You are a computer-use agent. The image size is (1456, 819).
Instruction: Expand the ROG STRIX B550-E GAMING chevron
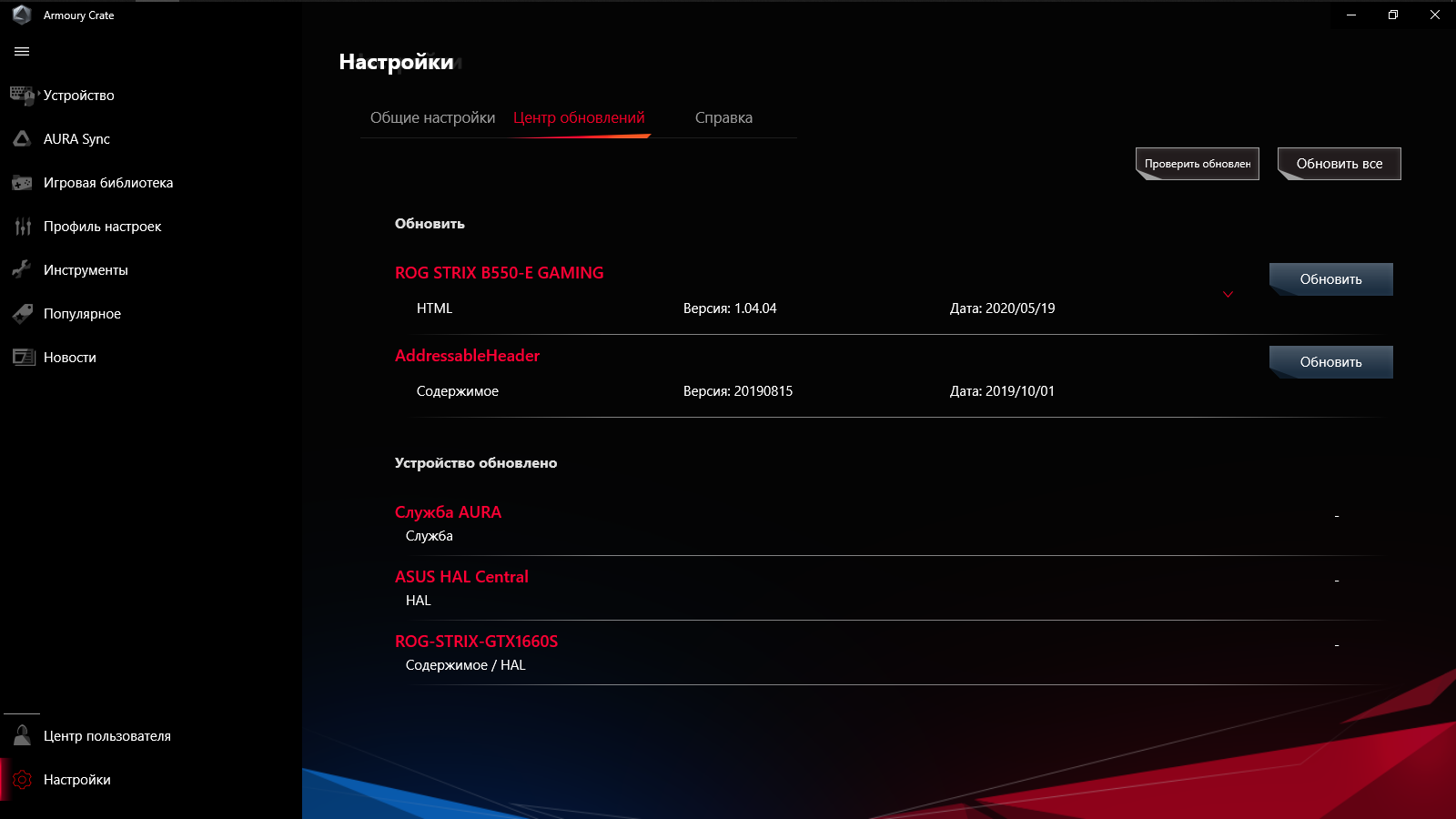click(x=1228, y=294)
